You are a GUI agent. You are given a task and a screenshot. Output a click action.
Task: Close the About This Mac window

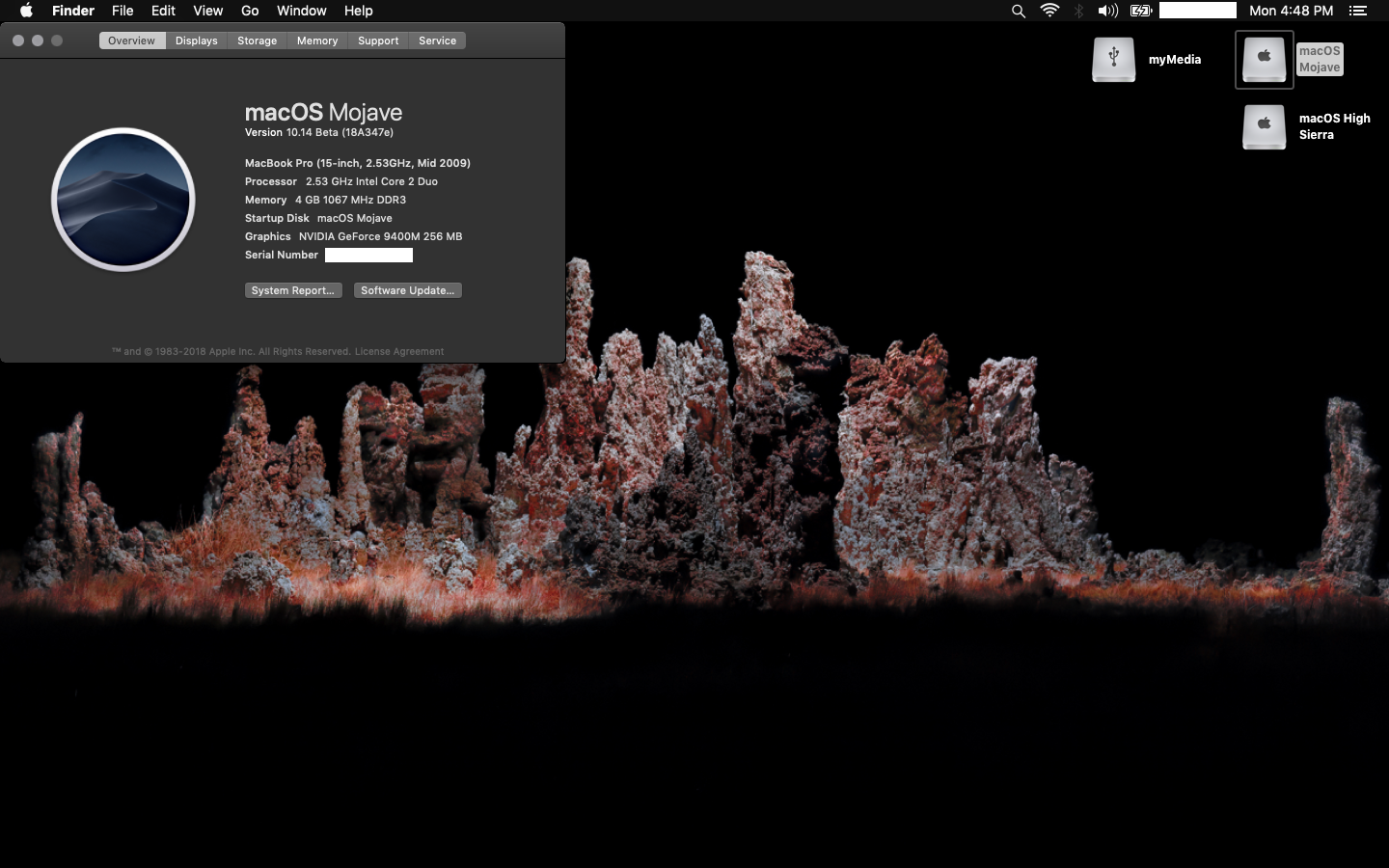click(18, 41)
